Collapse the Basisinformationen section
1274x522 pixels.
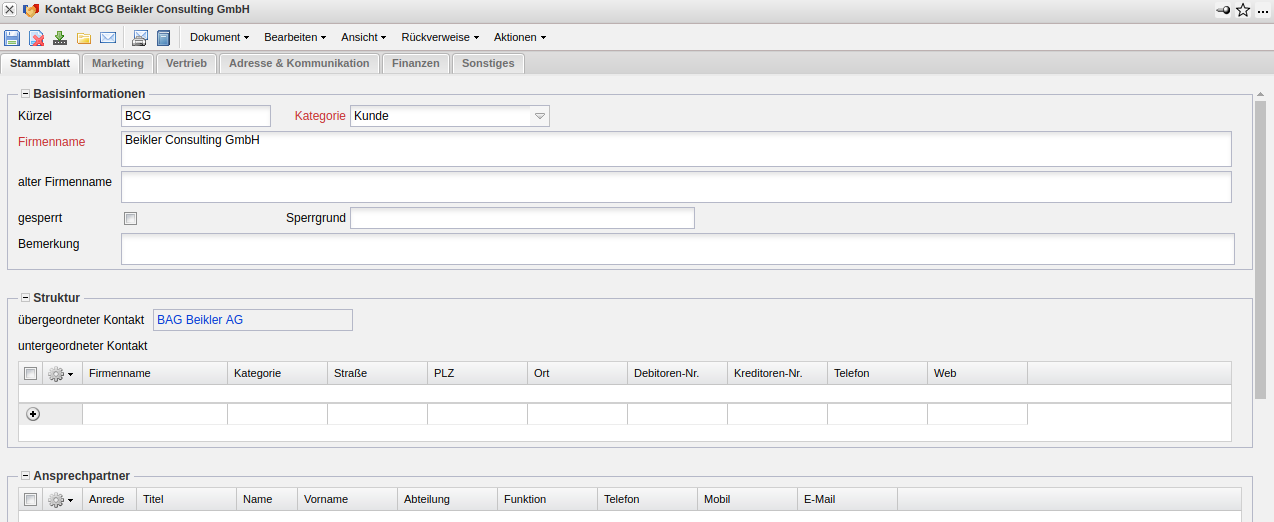coord(26,94)
